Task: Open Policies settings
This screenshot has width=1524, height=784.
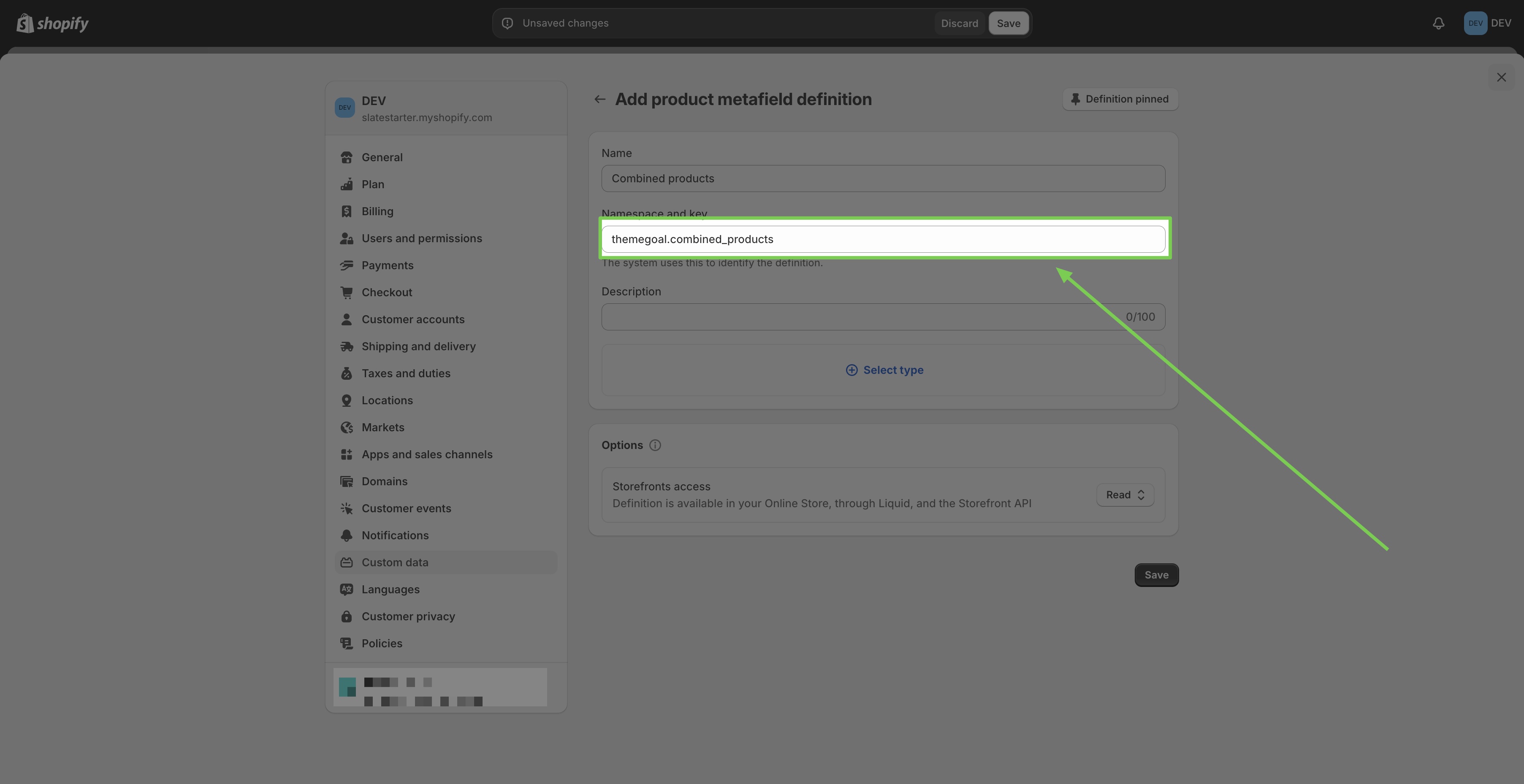Action: point(446,643)
